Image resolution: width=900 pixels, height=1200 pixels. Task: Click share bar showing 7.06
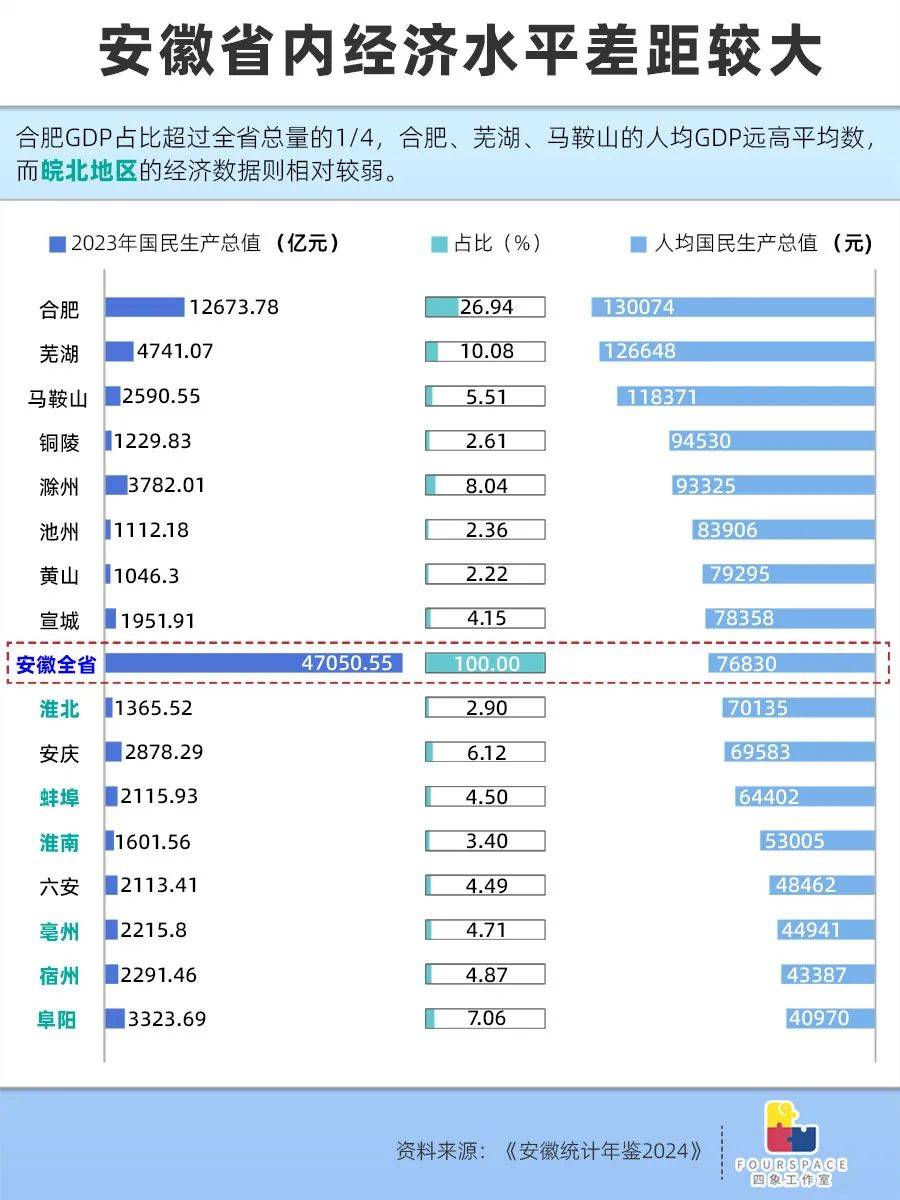tap(485, 1019)
